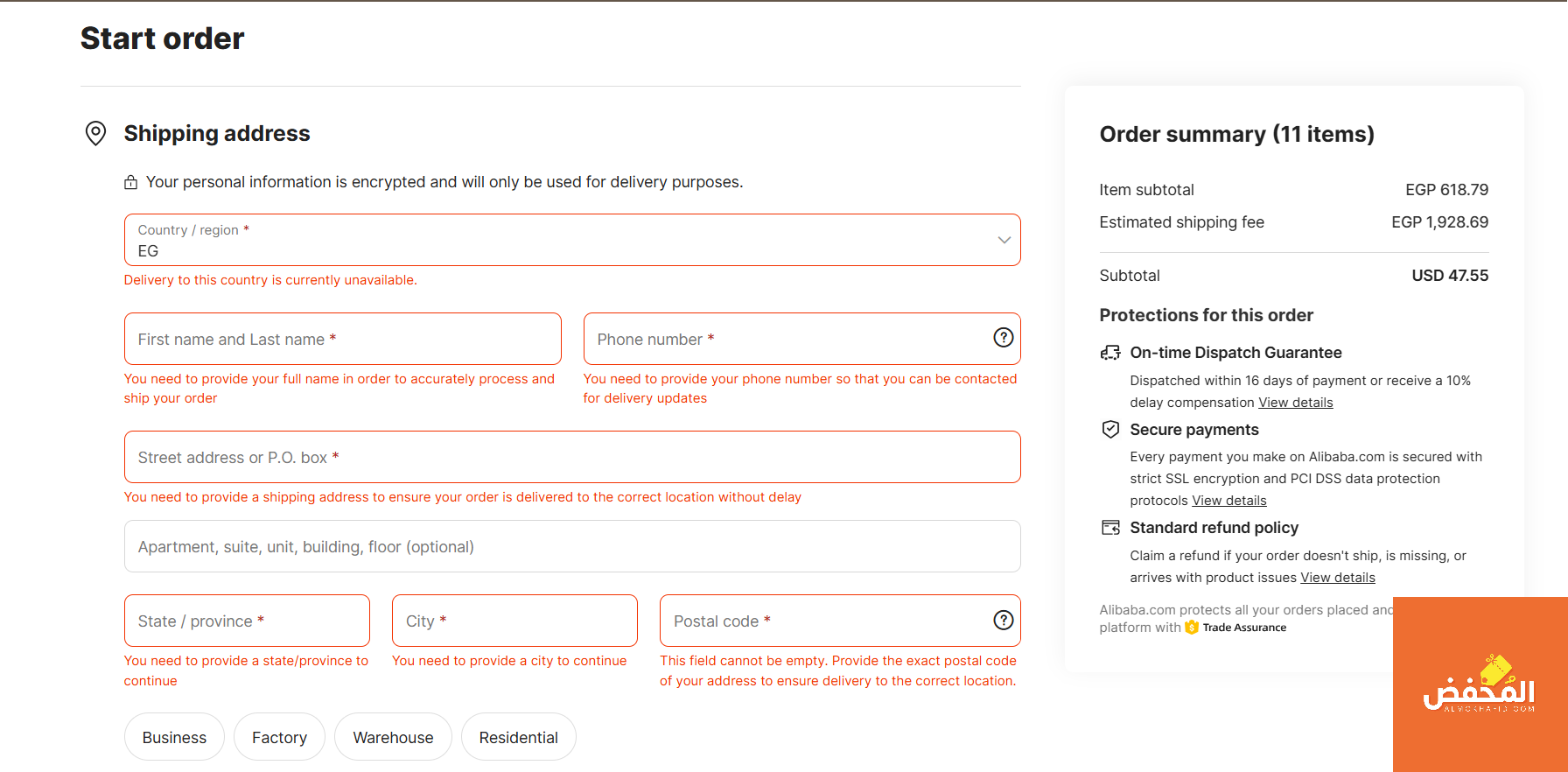The height and width of the screenshot is (772, 1568).
Task: Expand the Country / region dropdown chevron
Action: [1004, 240]
